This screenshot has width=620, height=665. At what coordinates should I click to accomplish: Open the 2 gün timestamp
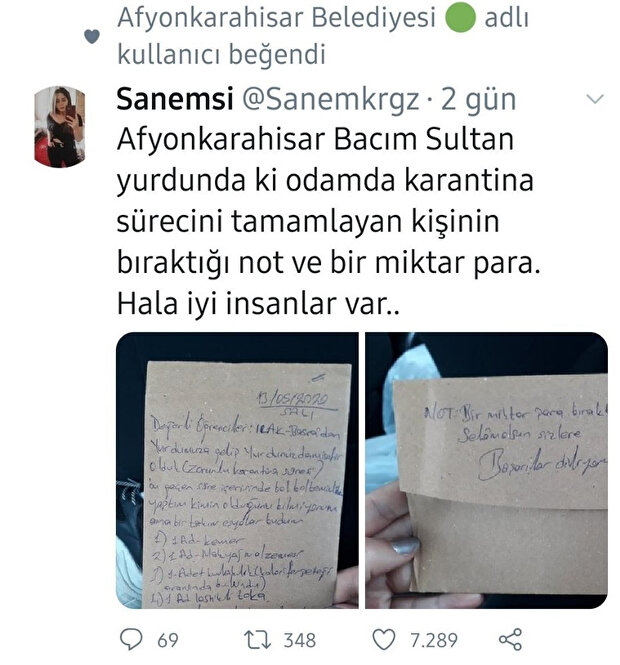point(478,100)
